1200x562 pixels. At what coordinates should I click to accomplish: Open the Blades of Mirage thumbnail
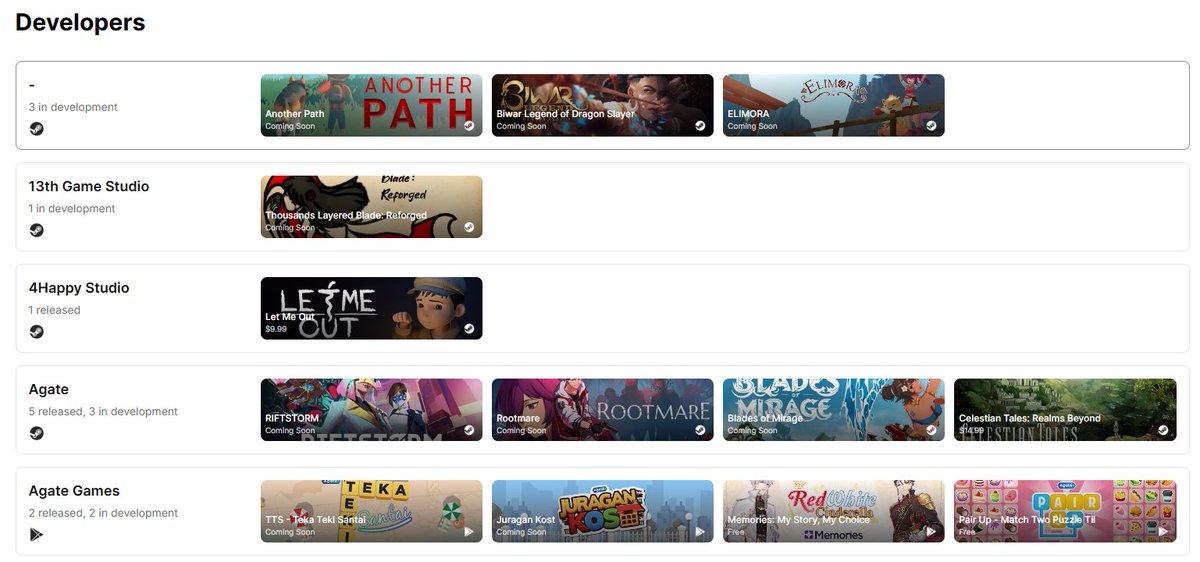coord(834,410)
